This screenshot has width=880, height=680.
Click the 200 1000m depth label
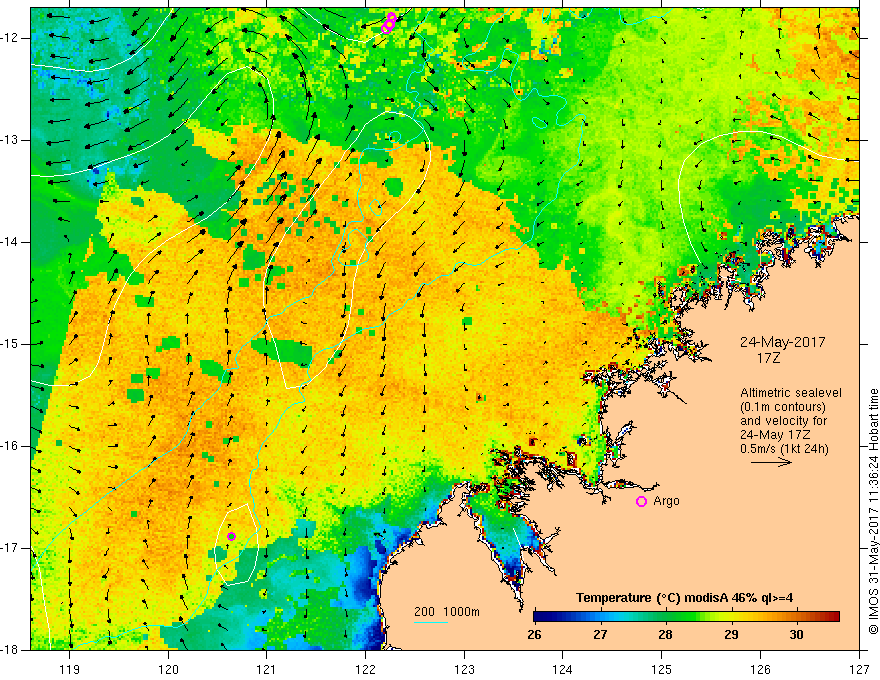447,612
